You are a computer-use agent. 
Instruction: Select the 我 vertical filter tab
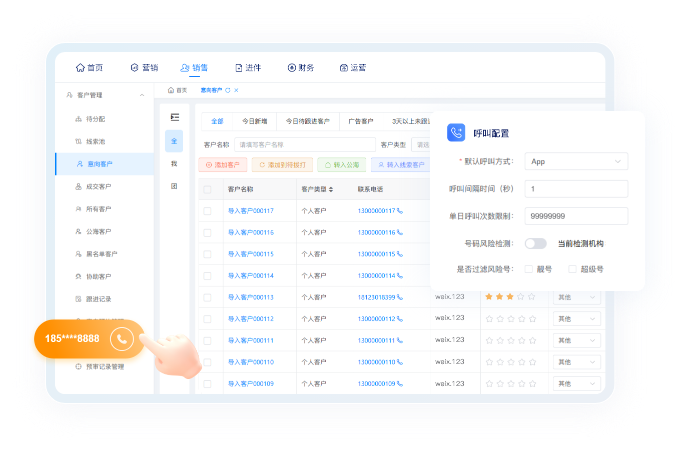(174, 164)
